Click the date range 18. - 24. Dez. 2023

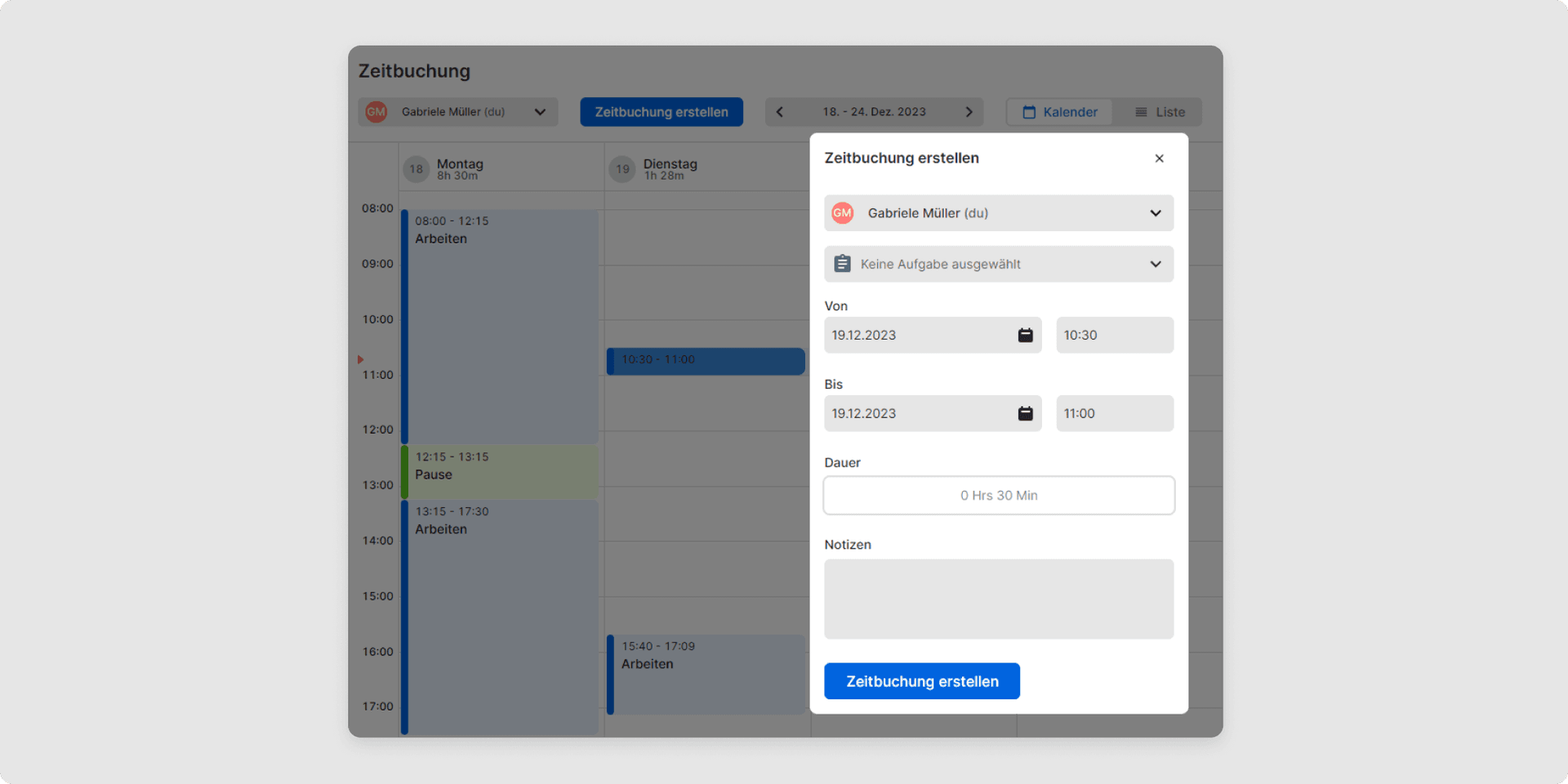click(x=874, y=112)
